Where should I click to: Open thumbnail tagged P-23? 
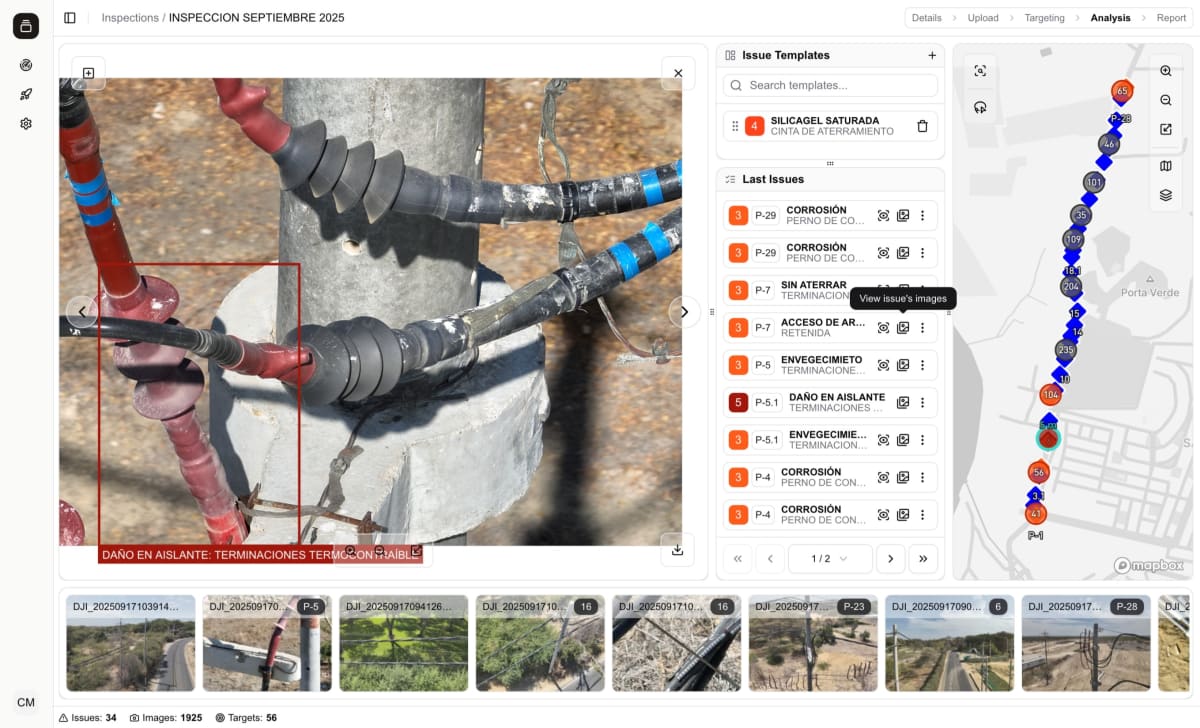pos(813,643)
